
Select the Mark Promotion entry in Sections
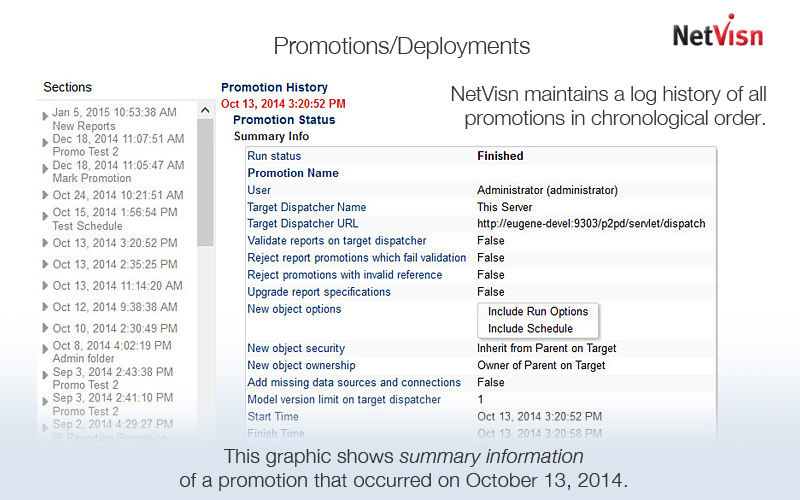tap(91, 178)
